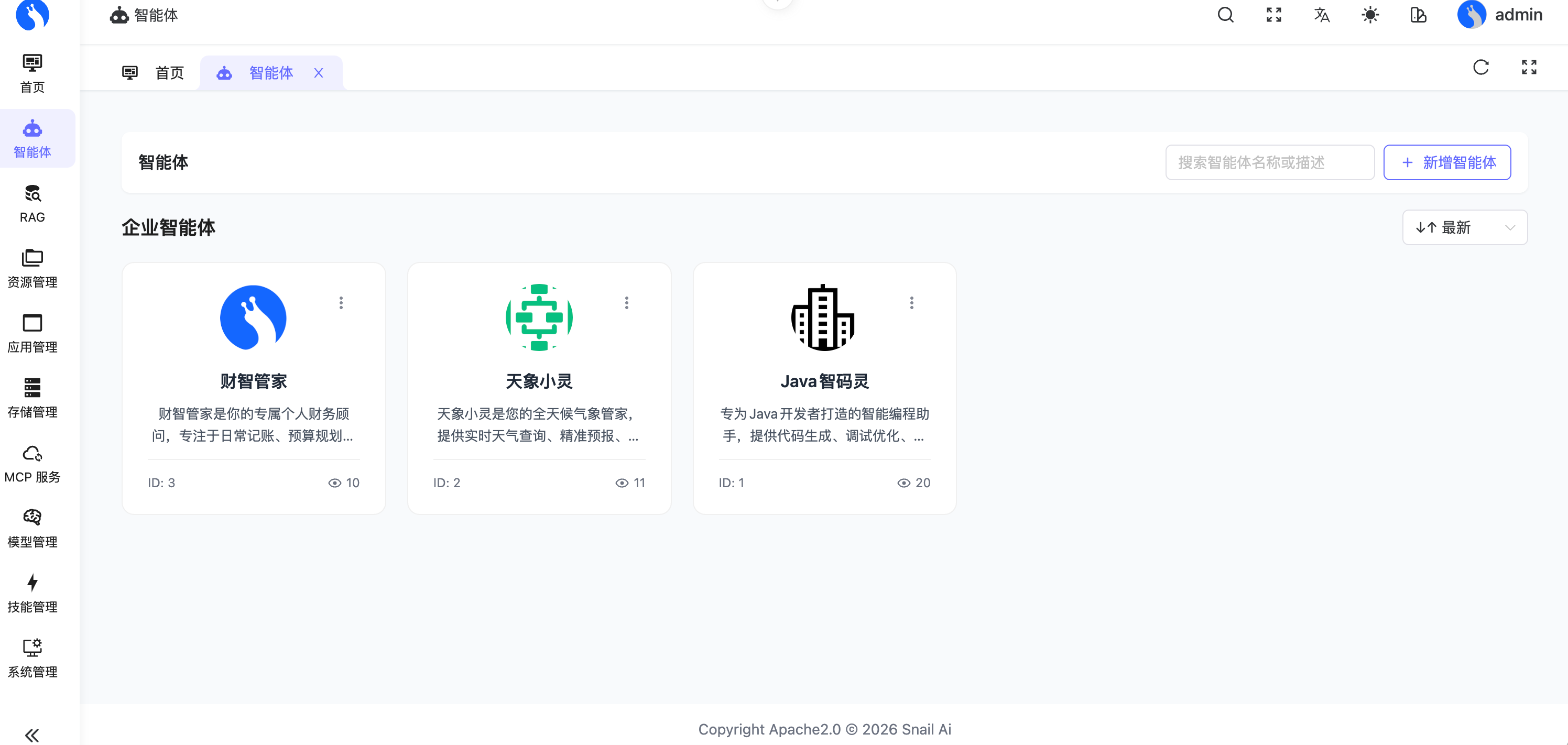Select 智能体 in the left sidebar
This screenshot has height=745, width=1568.
32,139
